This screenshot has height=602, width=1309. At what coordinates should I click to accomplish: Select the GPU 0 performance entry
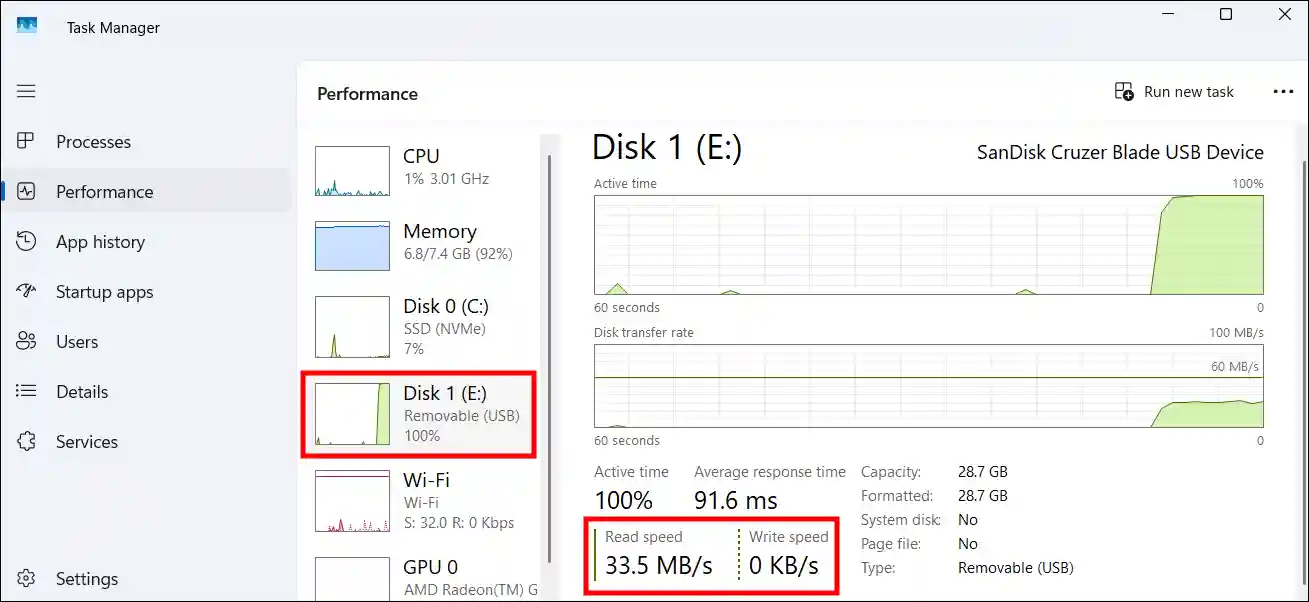click(x=420, y=578)
